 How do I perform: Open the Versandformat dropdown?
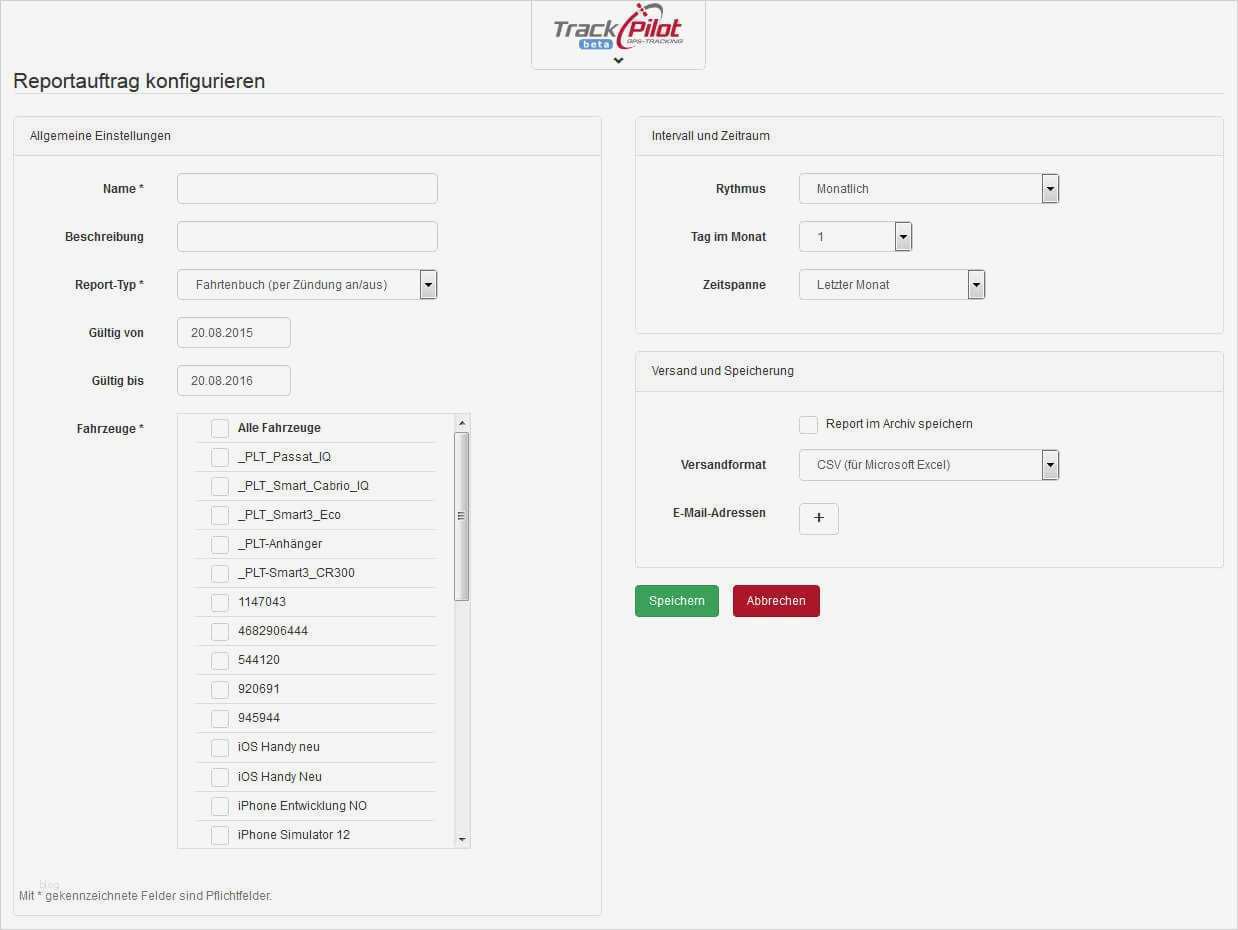tap(1048, 464)
